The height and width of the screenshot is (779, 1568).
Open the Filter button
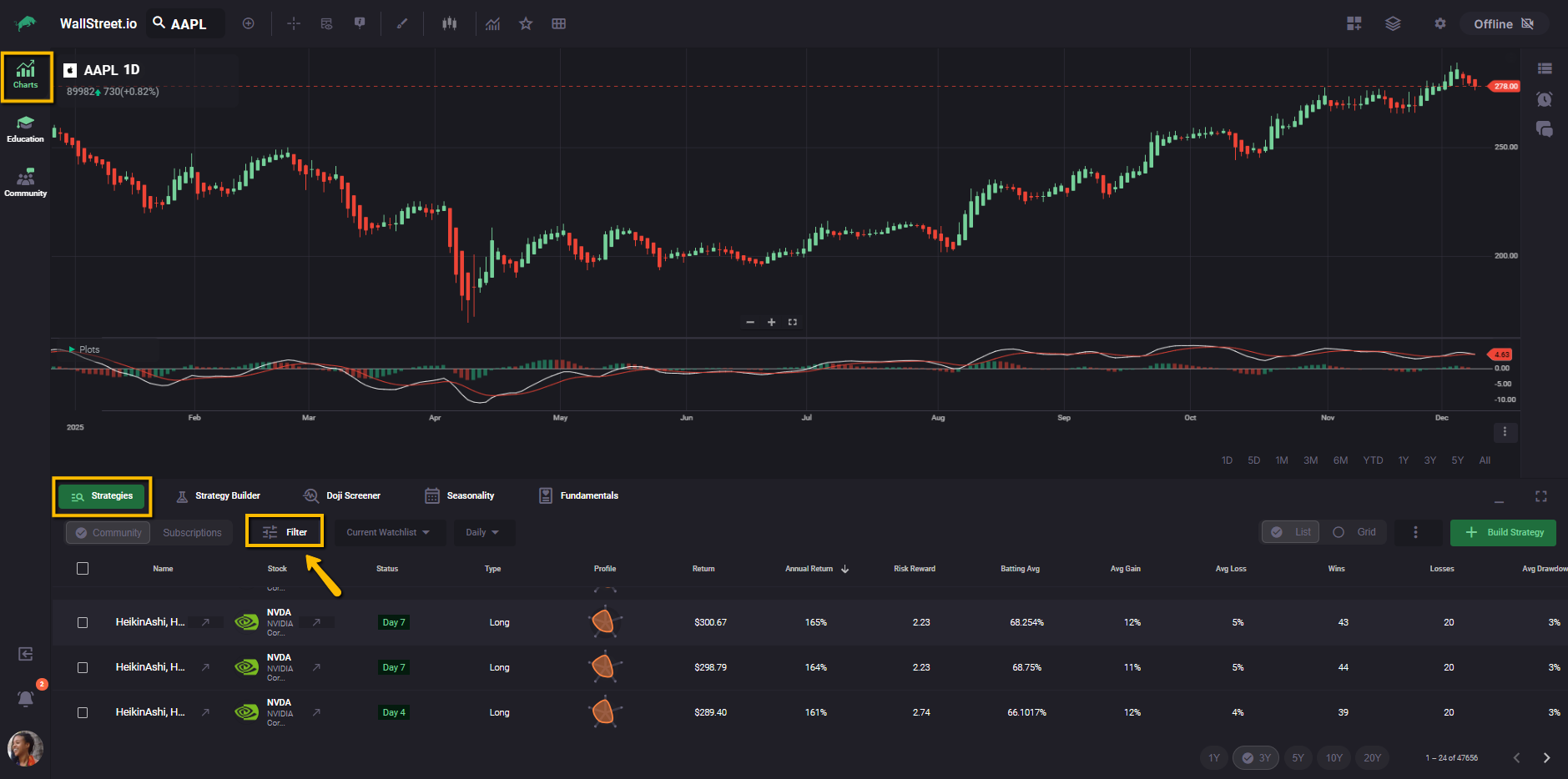(x=285, y=532)
